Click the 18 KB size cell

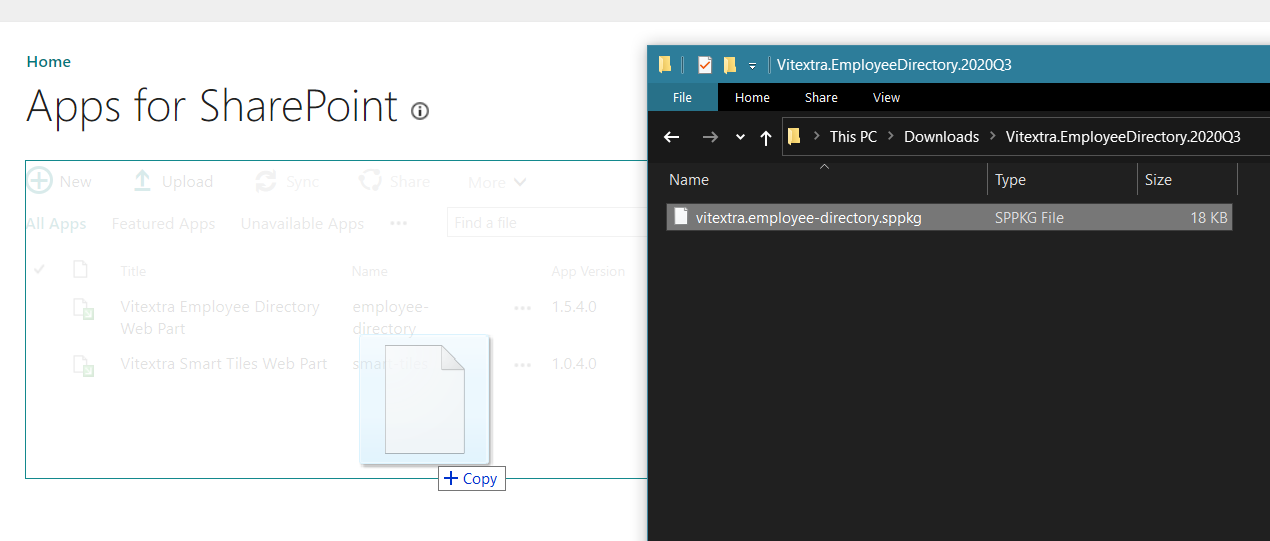click(x=1209, y=217)
